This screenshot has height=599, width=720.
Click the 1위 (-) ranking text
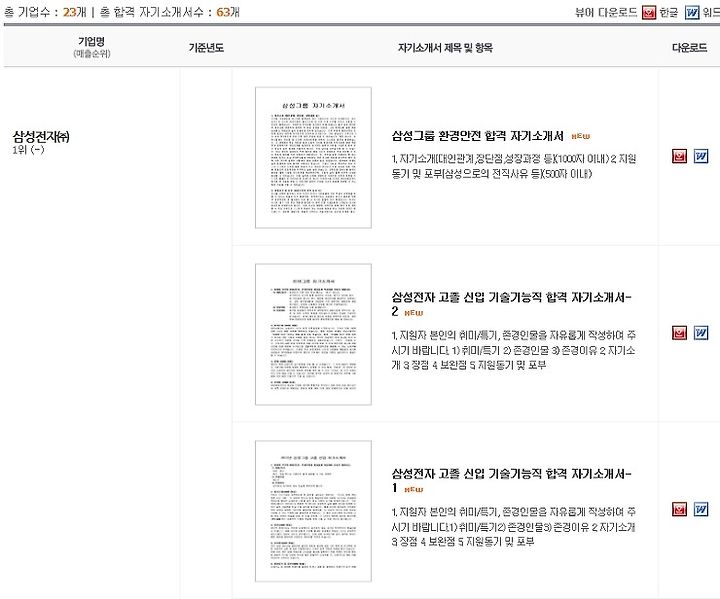tap(28, 150)
